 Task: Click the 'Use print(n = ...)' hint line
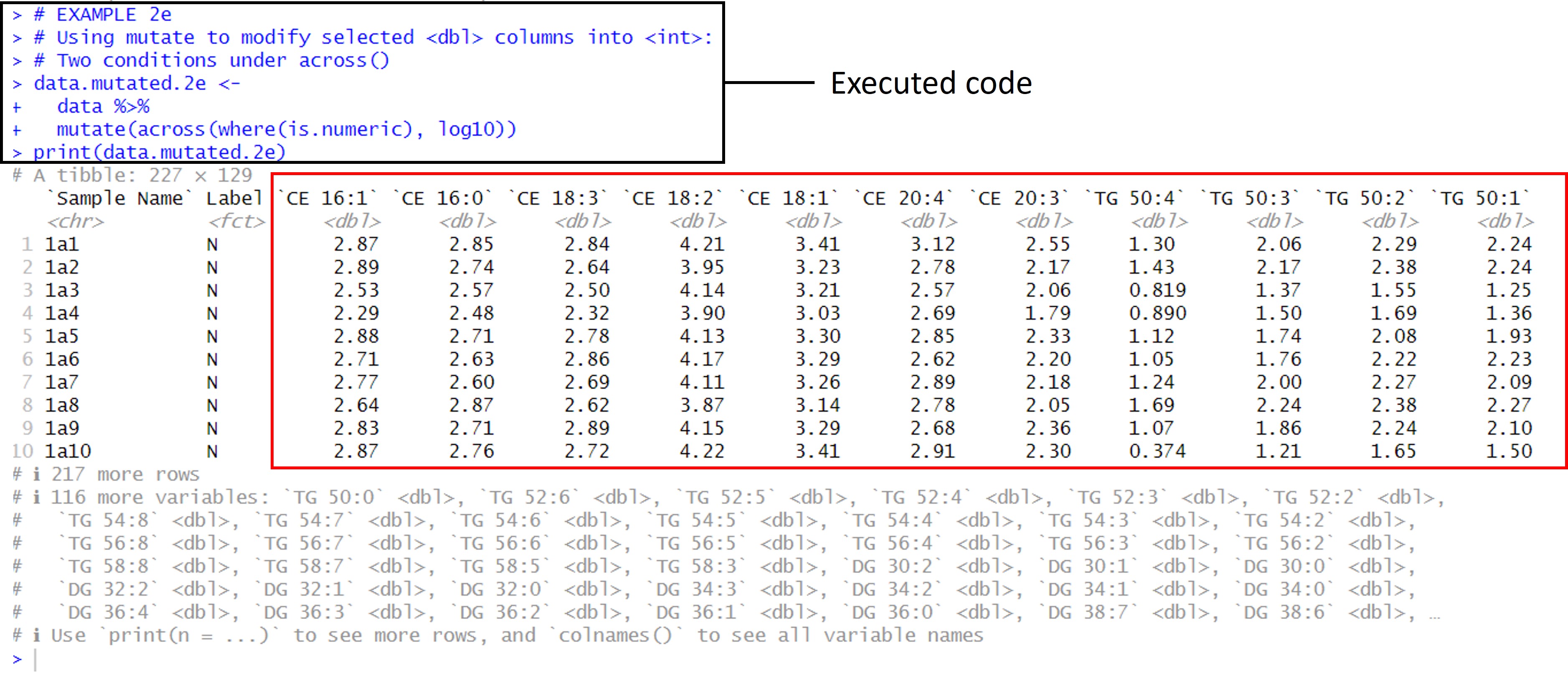tap(498, 635)
